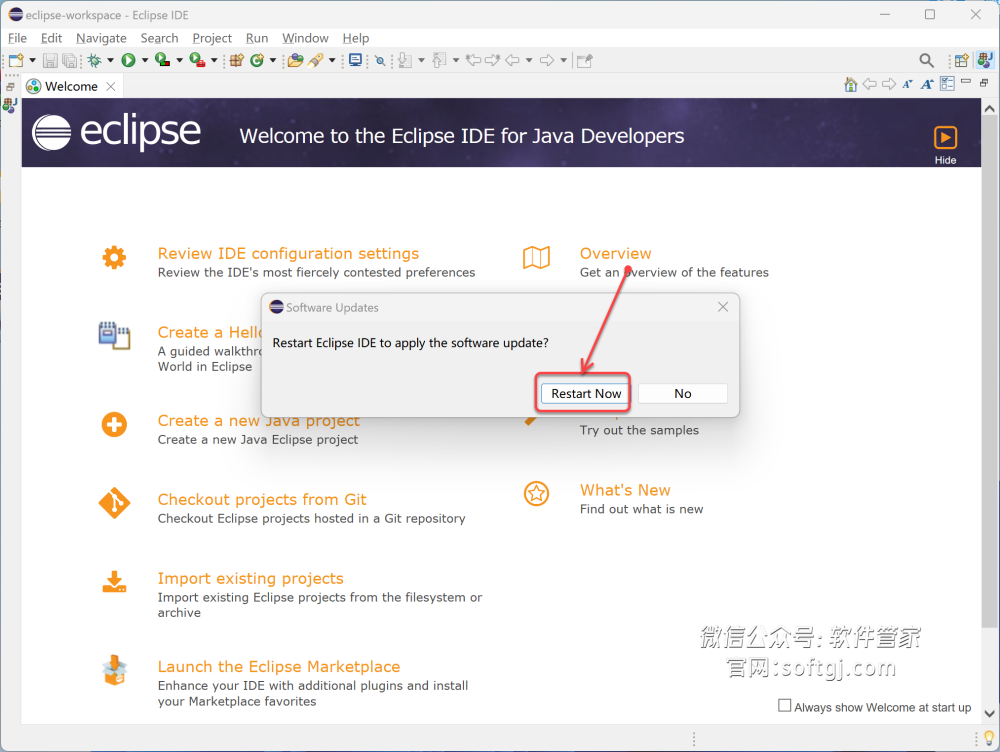1000x752 pixels.
Task: Click the Next Annotation toolbar icon
Action: (404, 61)
